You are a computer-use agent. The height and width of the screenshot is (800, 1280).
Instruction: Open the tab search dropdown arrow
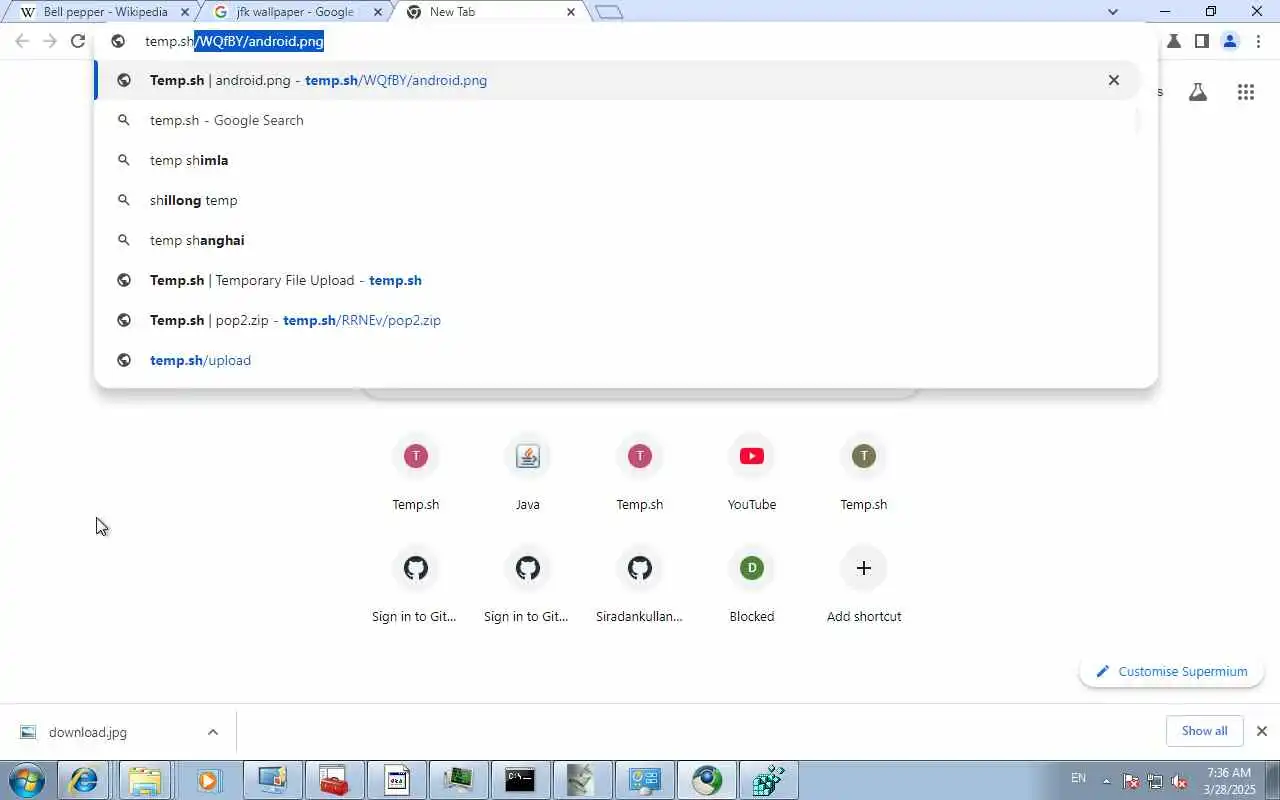point(1113,12)
